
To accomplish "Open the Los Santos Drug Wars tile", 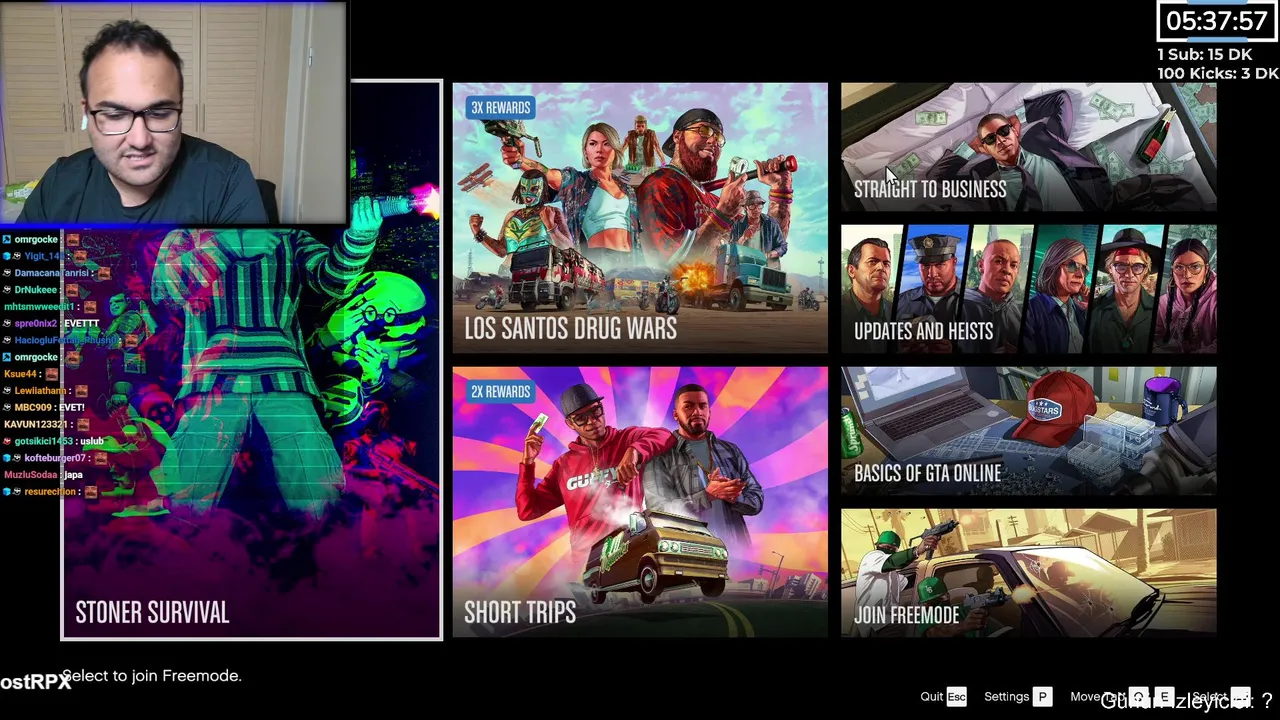I will pos(640,218).
